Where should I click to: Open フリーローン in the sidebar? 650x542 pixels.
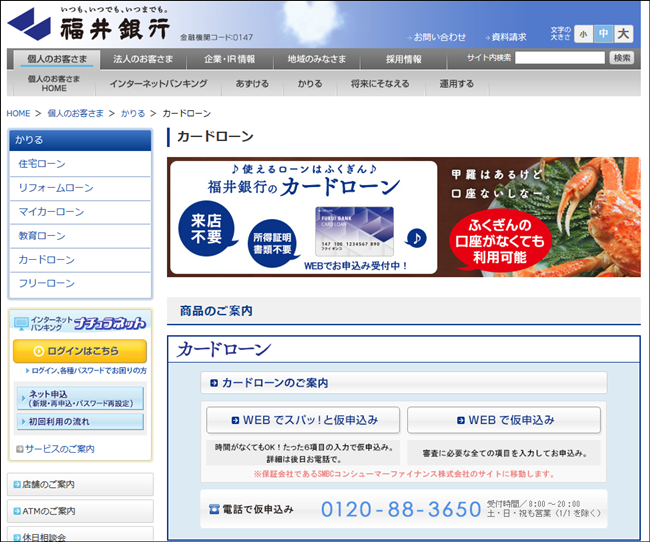pos(80,284)
